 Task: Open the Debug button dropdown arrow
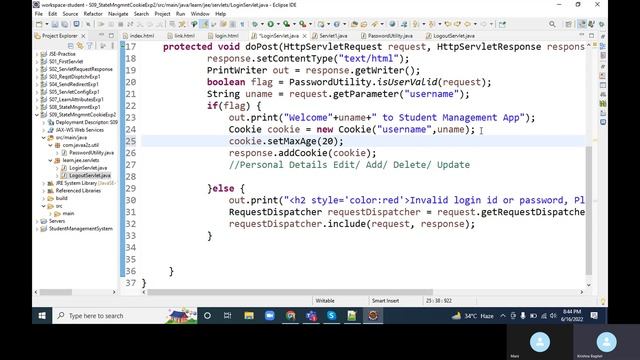(262, 24)
